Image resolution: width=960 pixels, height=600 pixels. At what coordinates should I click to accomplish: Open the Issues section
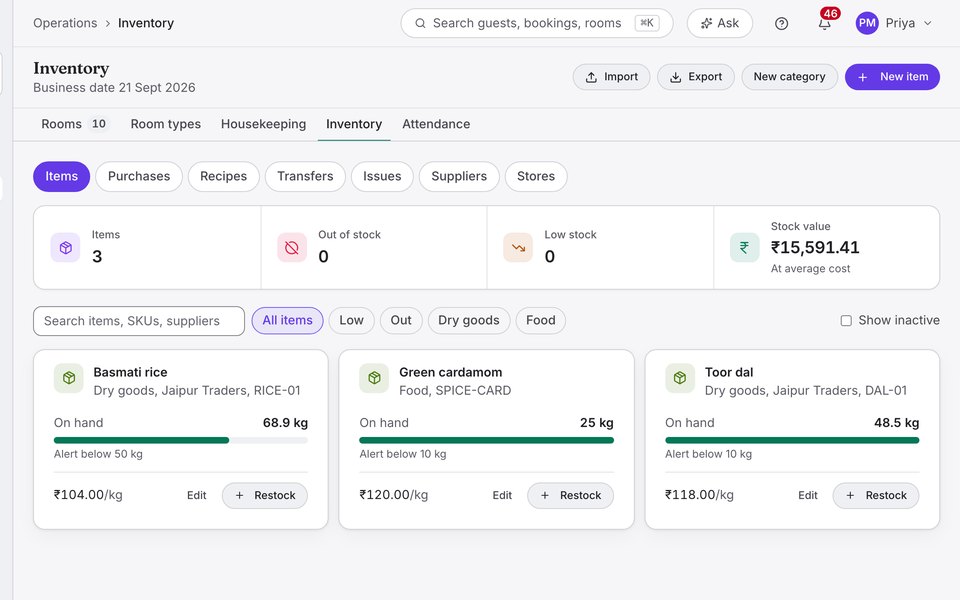tap(382, 176)
